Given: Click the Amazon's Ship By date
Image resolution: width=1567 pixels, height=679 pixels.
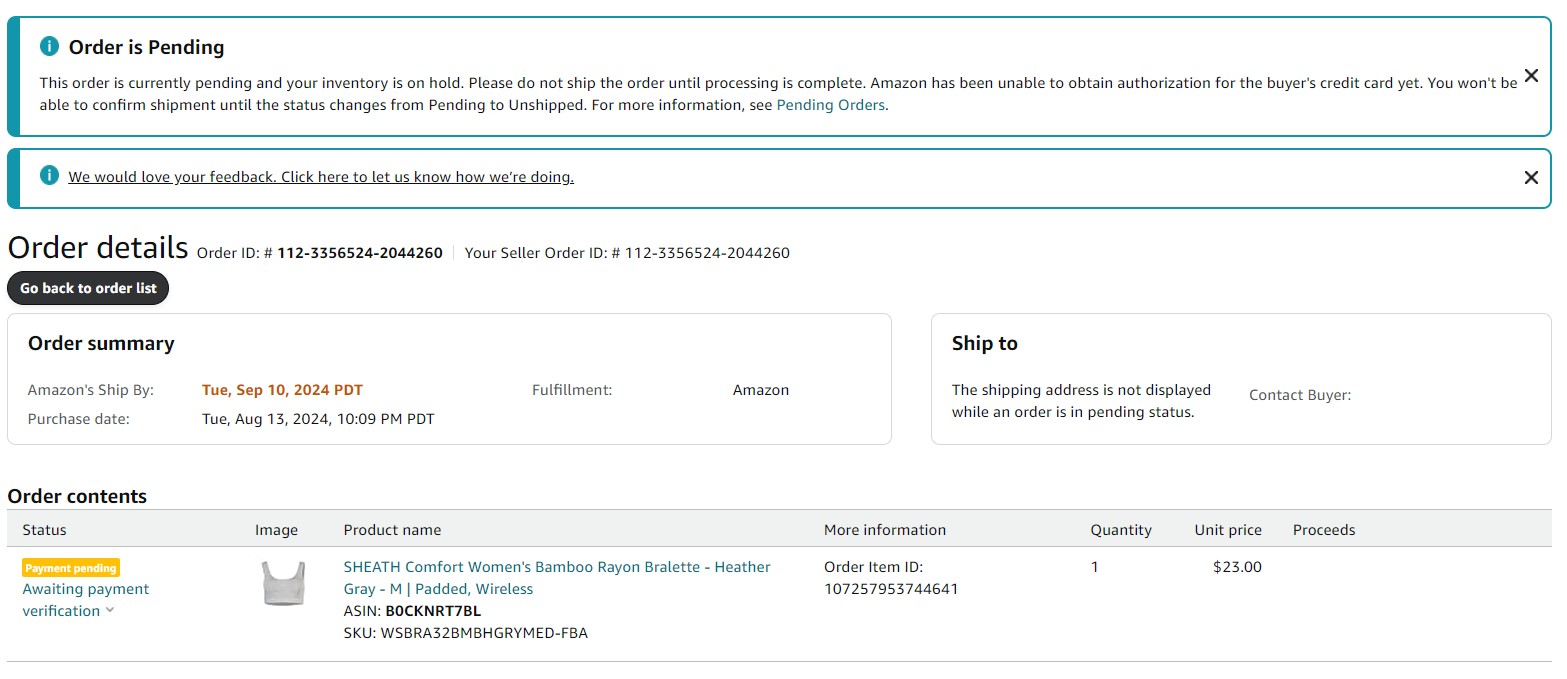Looking at the screenshot, I should pyautogui.click(x=282, y=390).
